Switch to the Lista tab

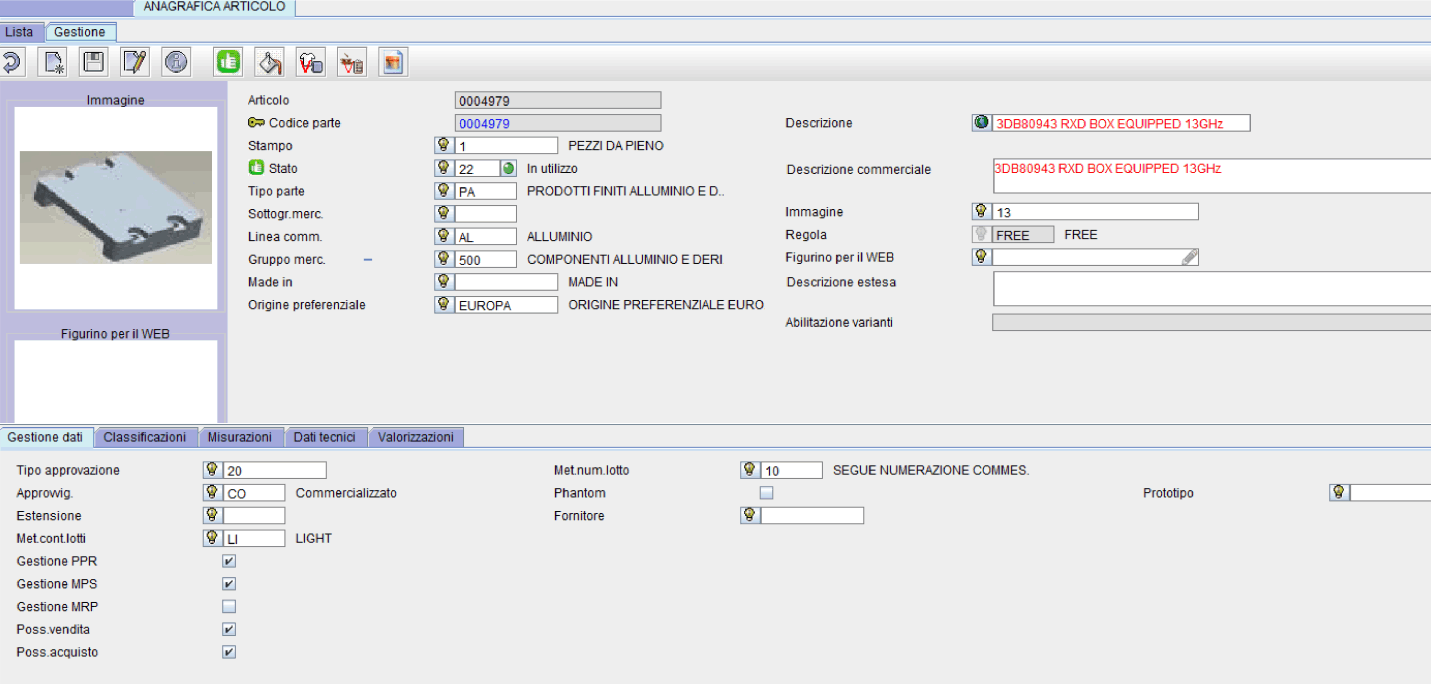(19, 32)
